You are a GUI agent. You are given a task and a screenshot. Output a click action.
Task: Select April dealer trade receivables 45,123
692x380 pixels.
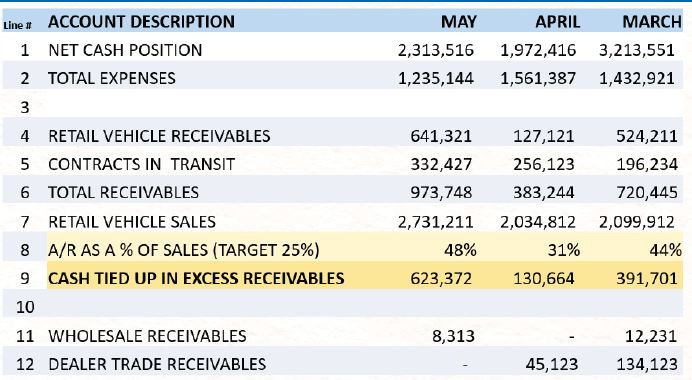pos(552,364)
